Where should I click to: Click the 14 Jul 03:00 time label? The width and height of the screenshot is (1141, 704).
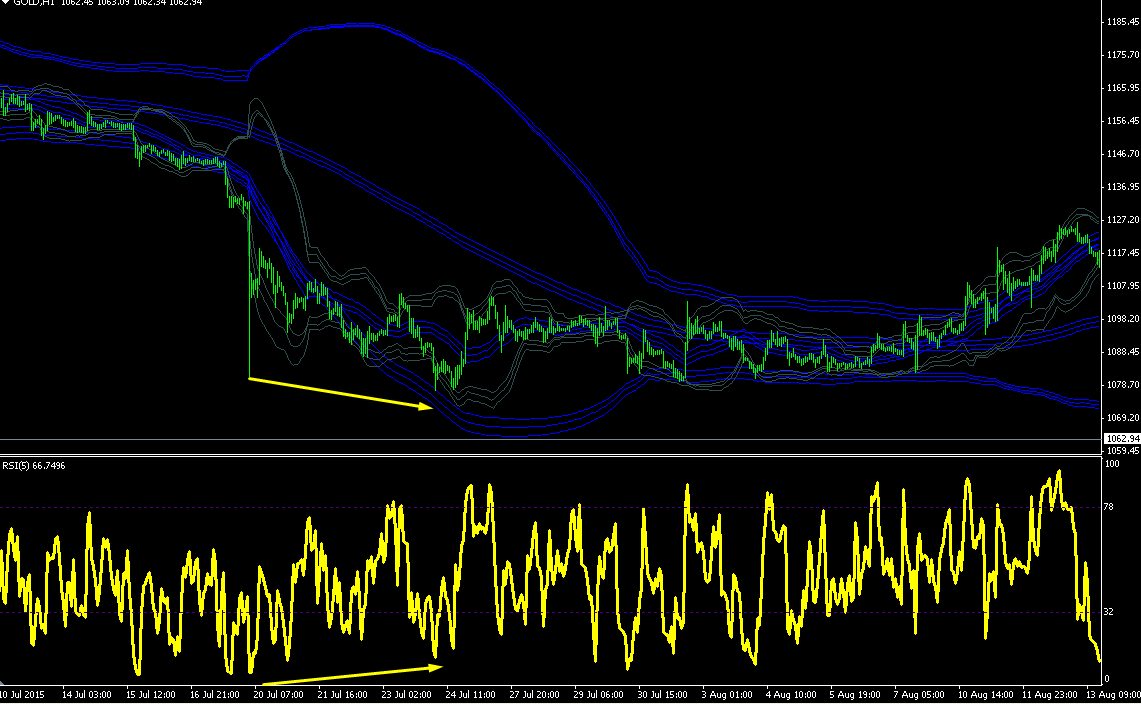(87, 695)
